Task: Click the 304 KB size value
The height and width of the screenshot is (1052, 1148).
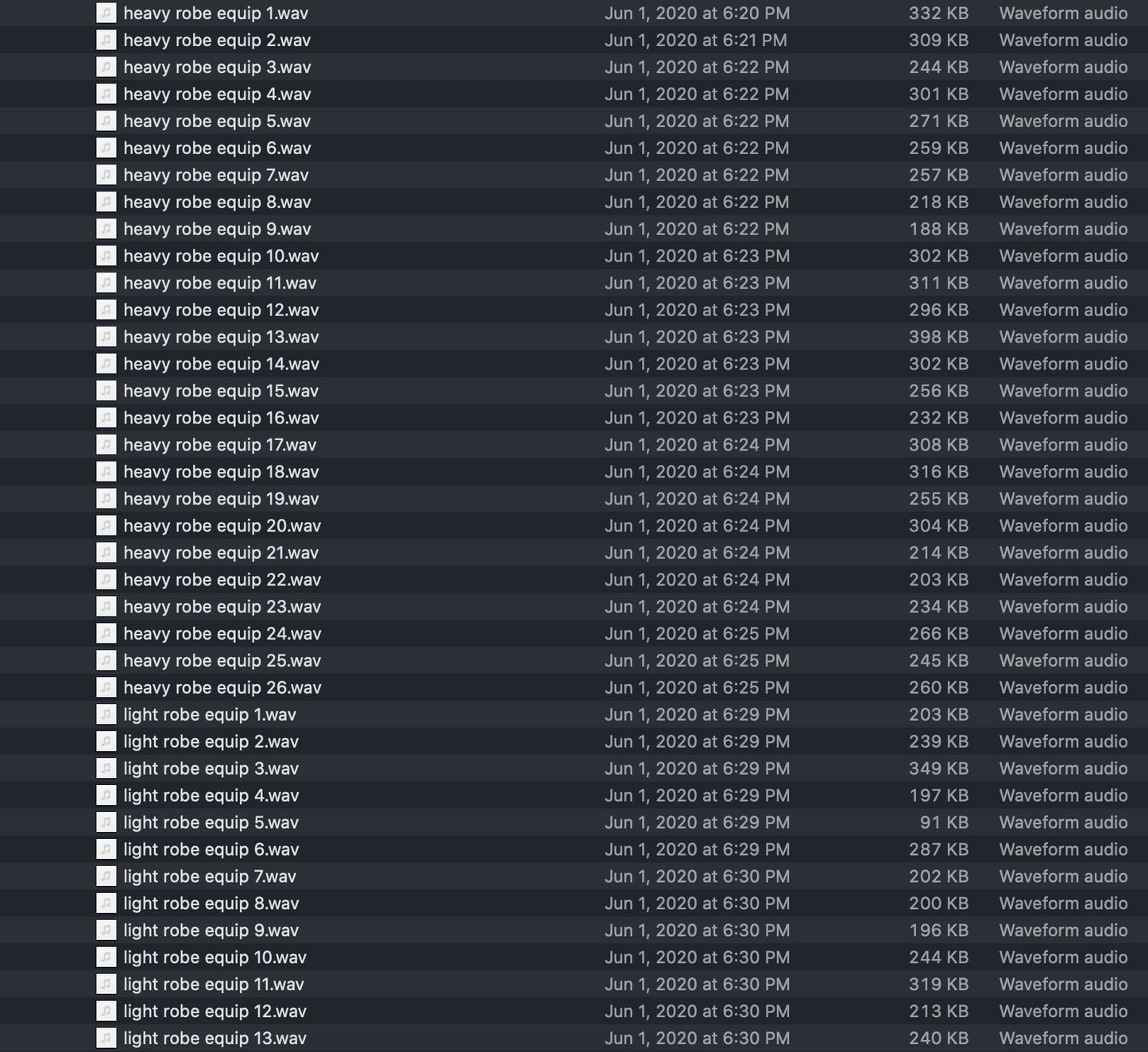Action: pyautogui.click(x=938, y=526)
